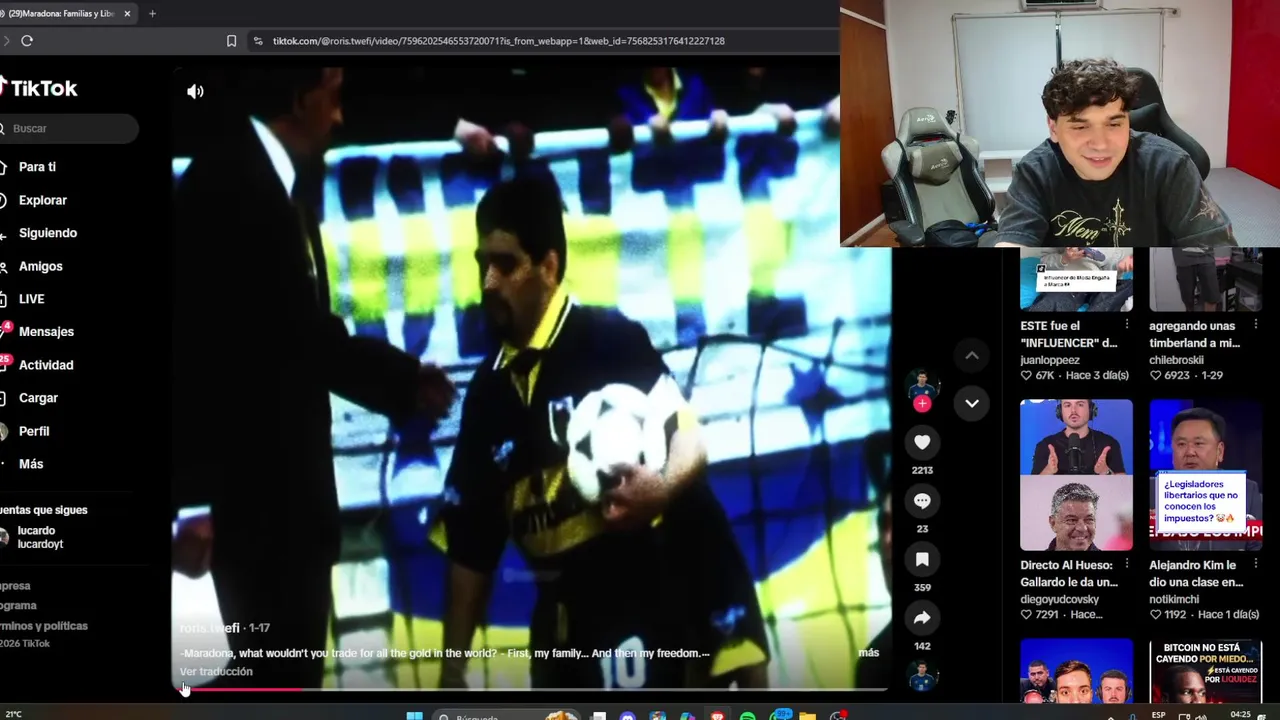Viewport: 1280px width, 720px height.
Task: Like the juanloppeez video showing 67K
Action: point(1026,376)
